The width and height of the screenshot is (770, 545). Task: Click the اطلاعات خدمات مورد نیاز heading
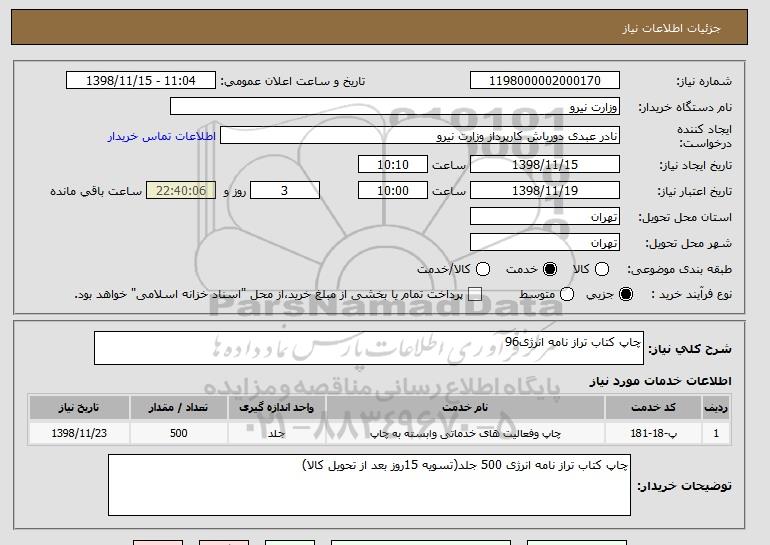tap(660, 381)
